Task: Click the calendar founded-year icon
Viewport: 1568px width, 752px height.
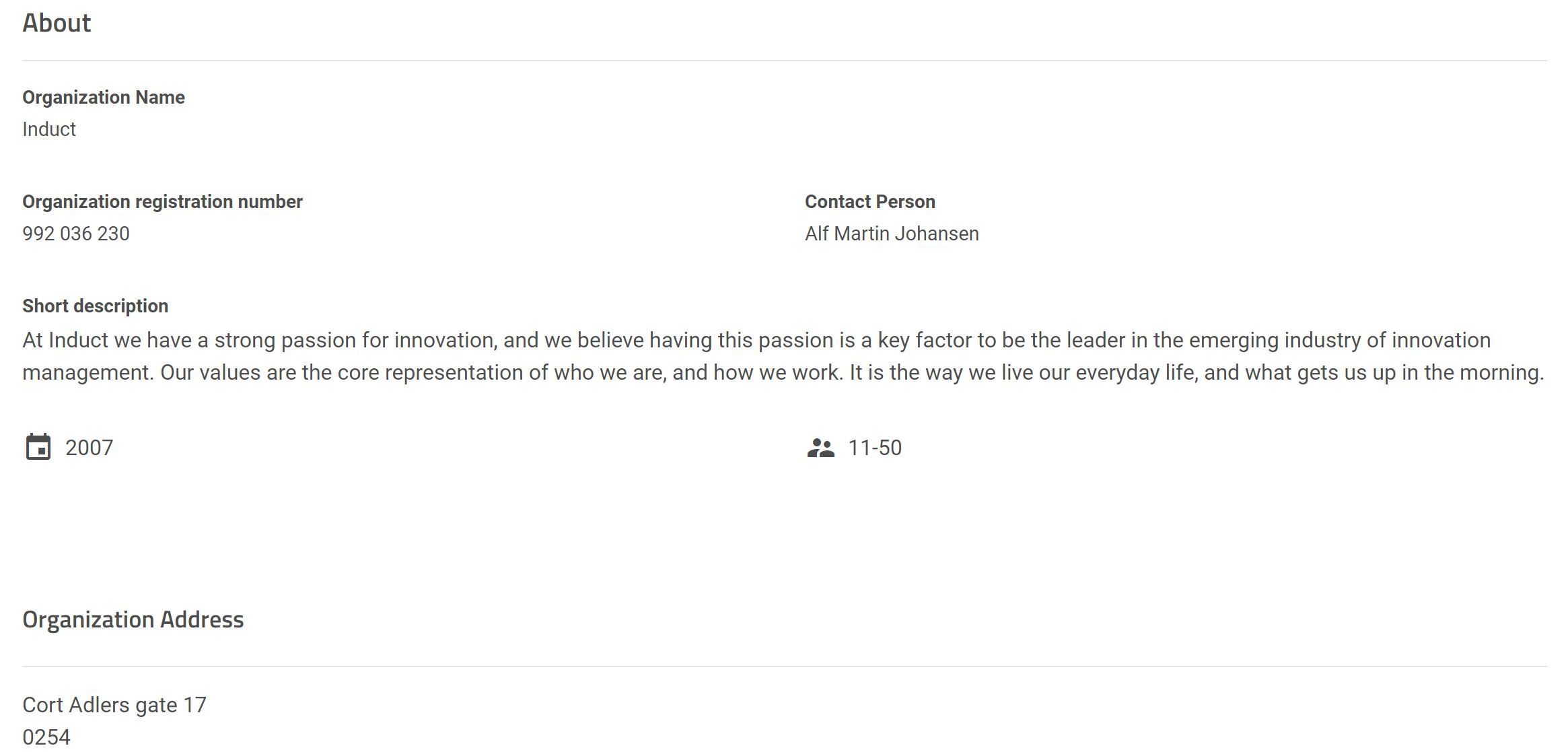Action: click(38, 447)
